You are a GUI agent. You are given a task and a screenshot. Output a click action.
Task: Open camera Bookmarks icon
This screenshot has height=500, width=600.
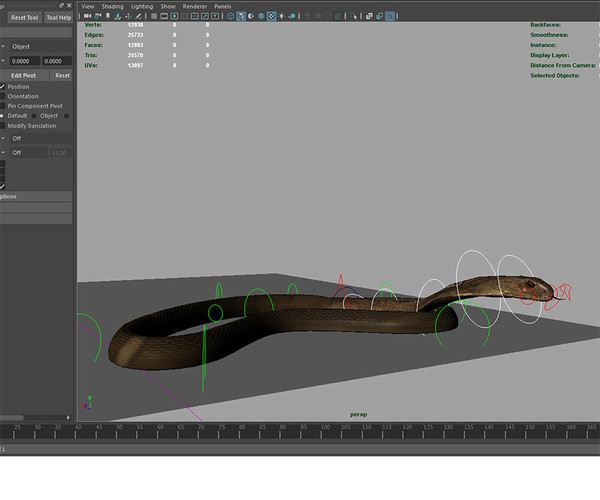[108, 16]
